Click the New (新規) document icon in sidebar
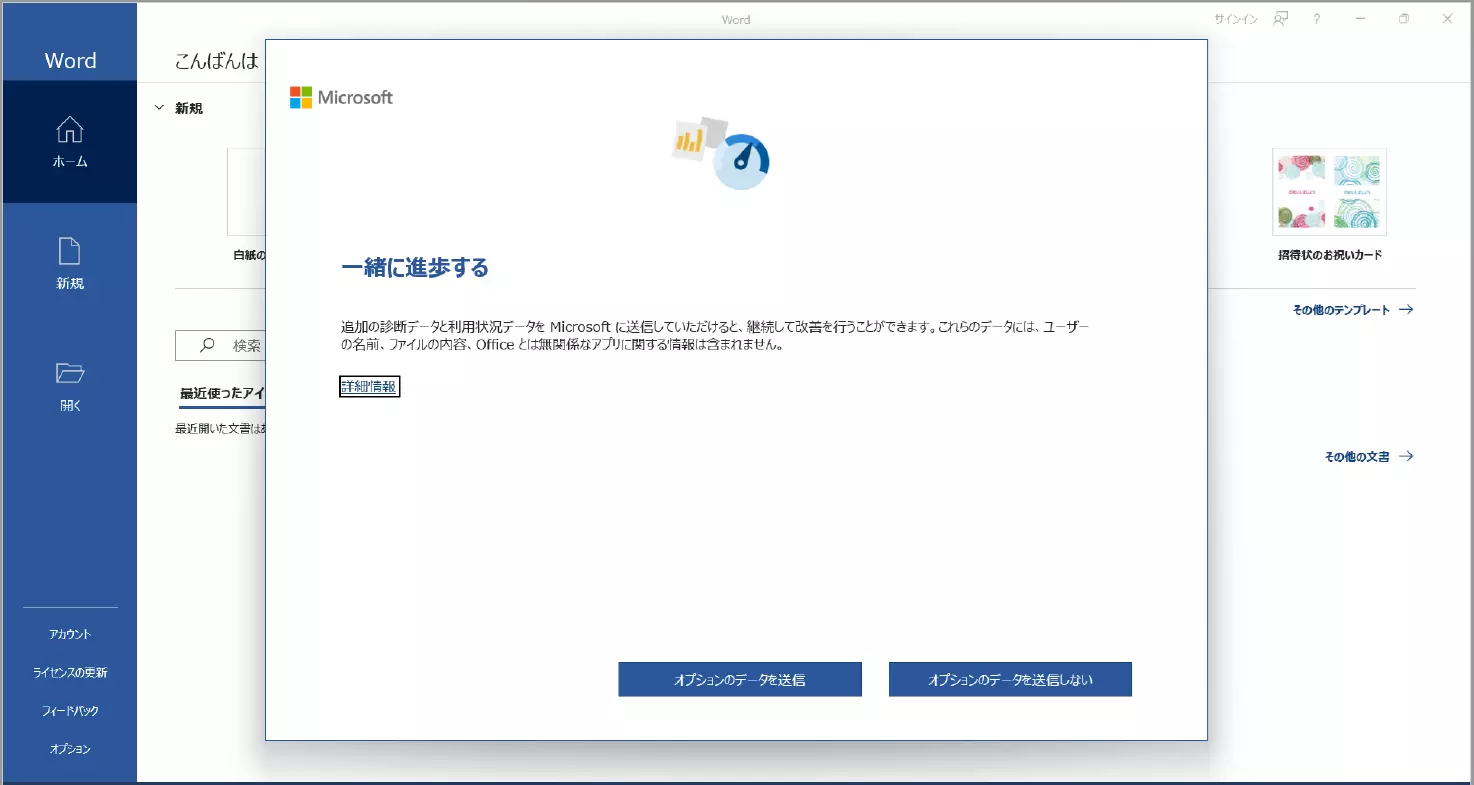The height and width of the screenshot is (785, 1474). (x=69, y=251)
